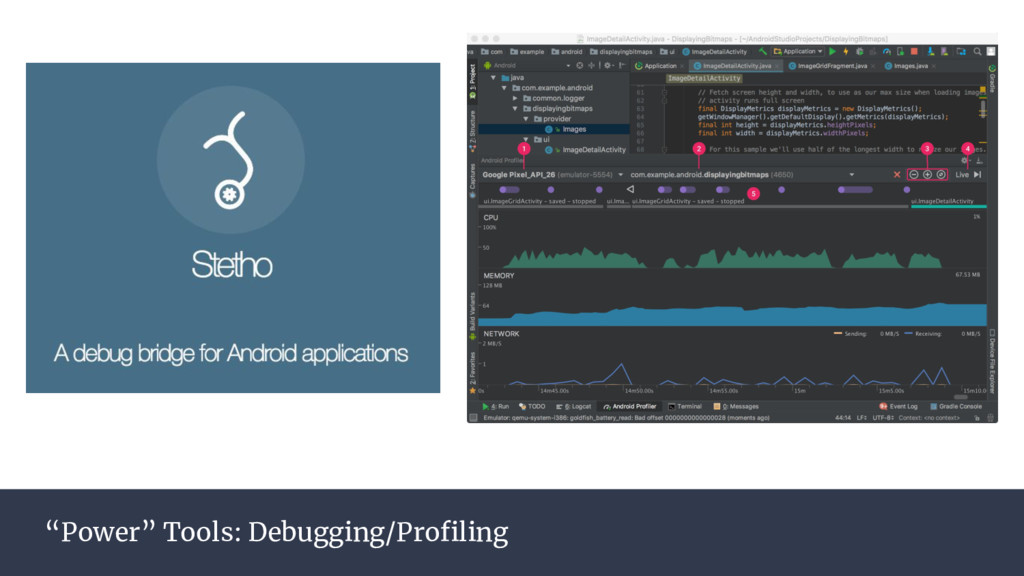
Task: Collapse the provider package
Action: coord(526,119)
